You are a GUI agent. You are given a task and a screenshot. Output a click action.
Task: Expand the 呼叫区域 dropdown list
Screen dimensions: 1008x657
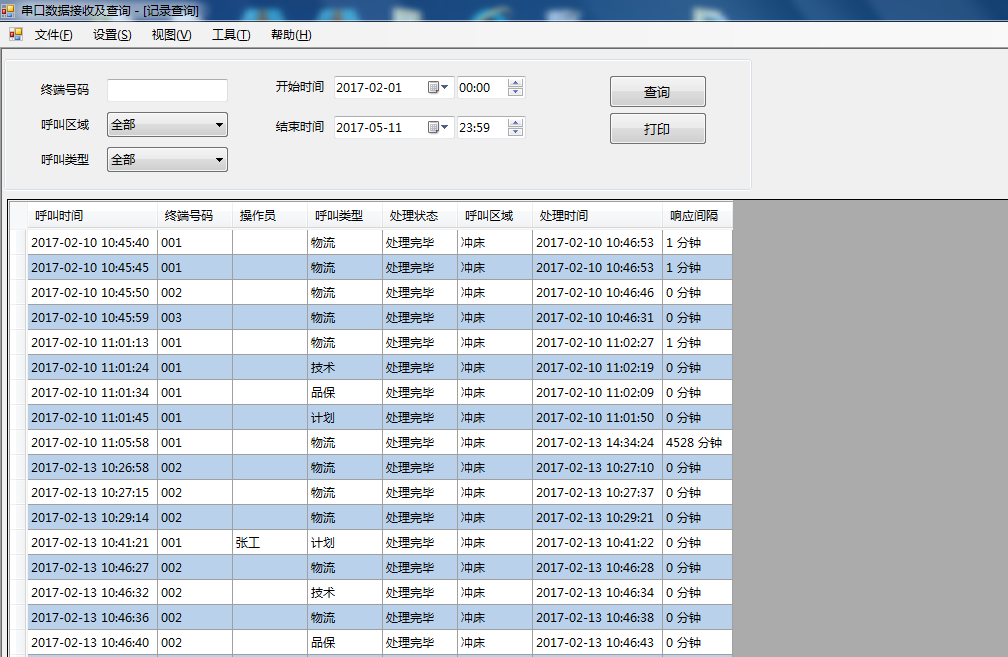pyautogui.click(x=219, y=125)
